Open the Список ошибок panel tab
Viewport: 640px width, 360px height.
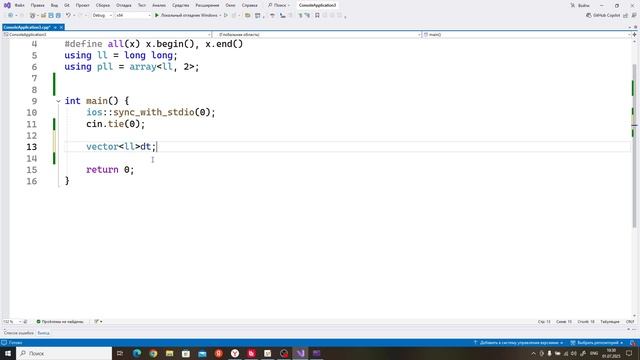tap(19, 333)
